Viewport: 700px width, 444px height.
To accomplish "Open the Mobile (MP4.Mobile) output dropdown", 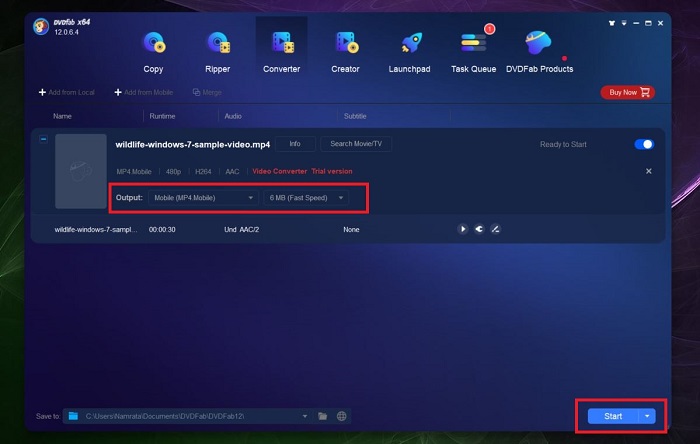I will pyautogui.click(x=203, y=198).
